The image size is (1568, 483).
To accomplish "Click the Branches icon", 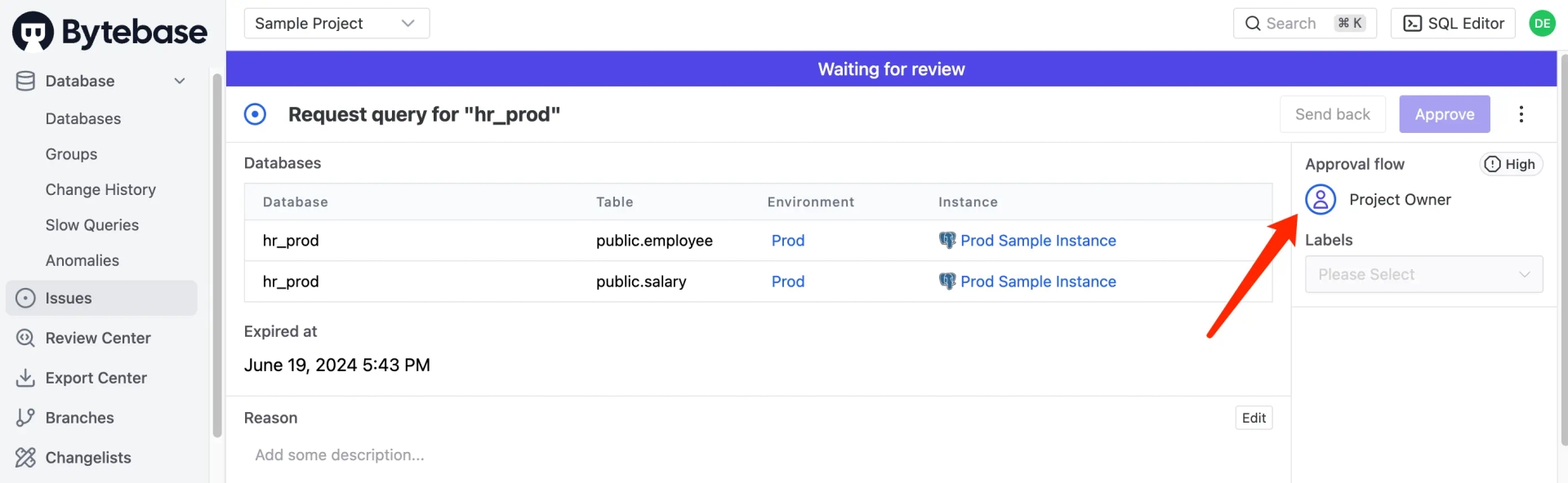I will tap(25, 418).
